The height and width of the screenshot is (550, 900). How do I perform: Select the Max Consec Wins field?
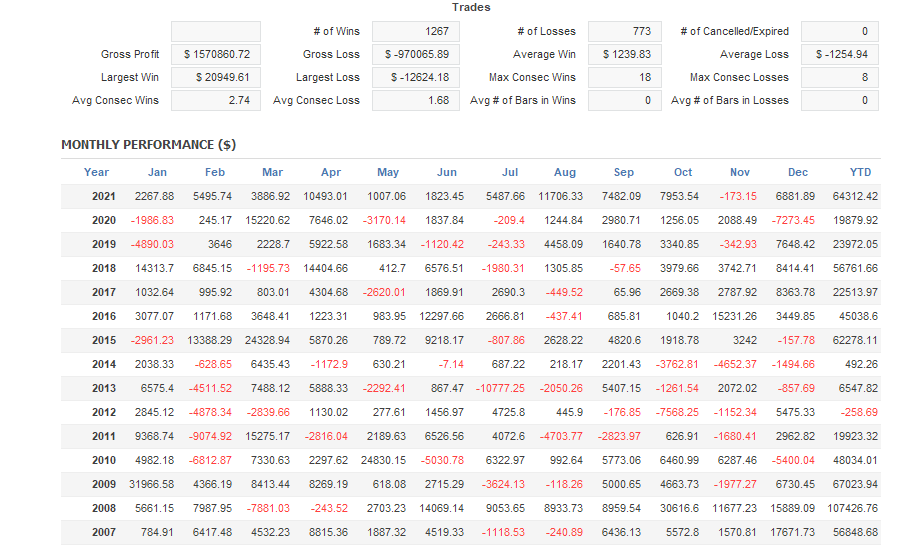point(624,77)
